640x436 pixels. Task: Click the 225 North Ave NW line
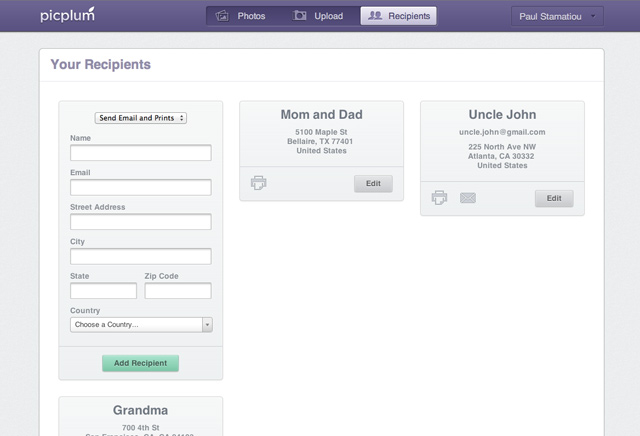point(502,147)
